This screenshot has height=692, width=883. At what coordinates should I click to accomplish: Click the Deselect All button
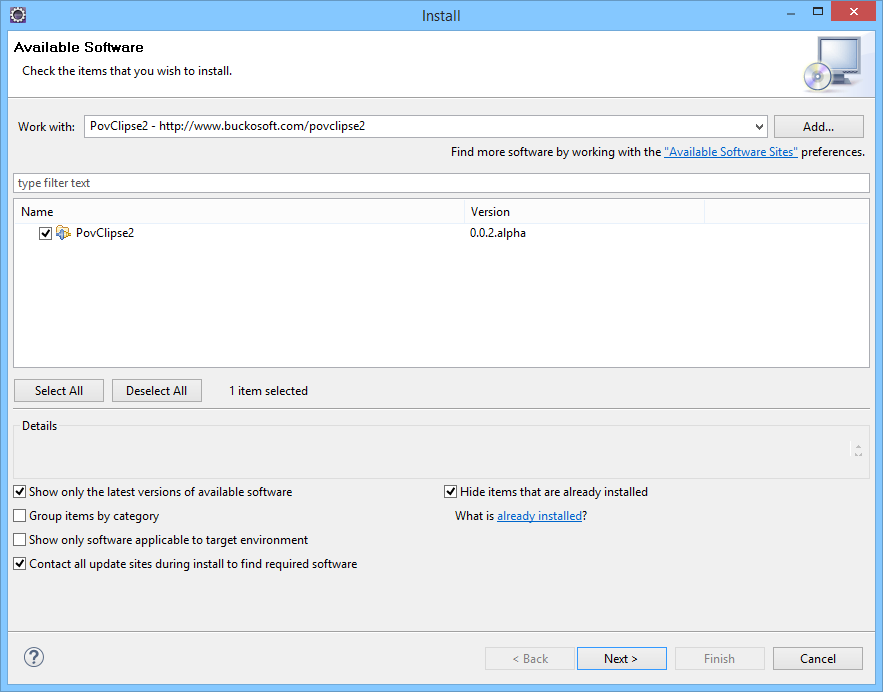pos(157,391)
